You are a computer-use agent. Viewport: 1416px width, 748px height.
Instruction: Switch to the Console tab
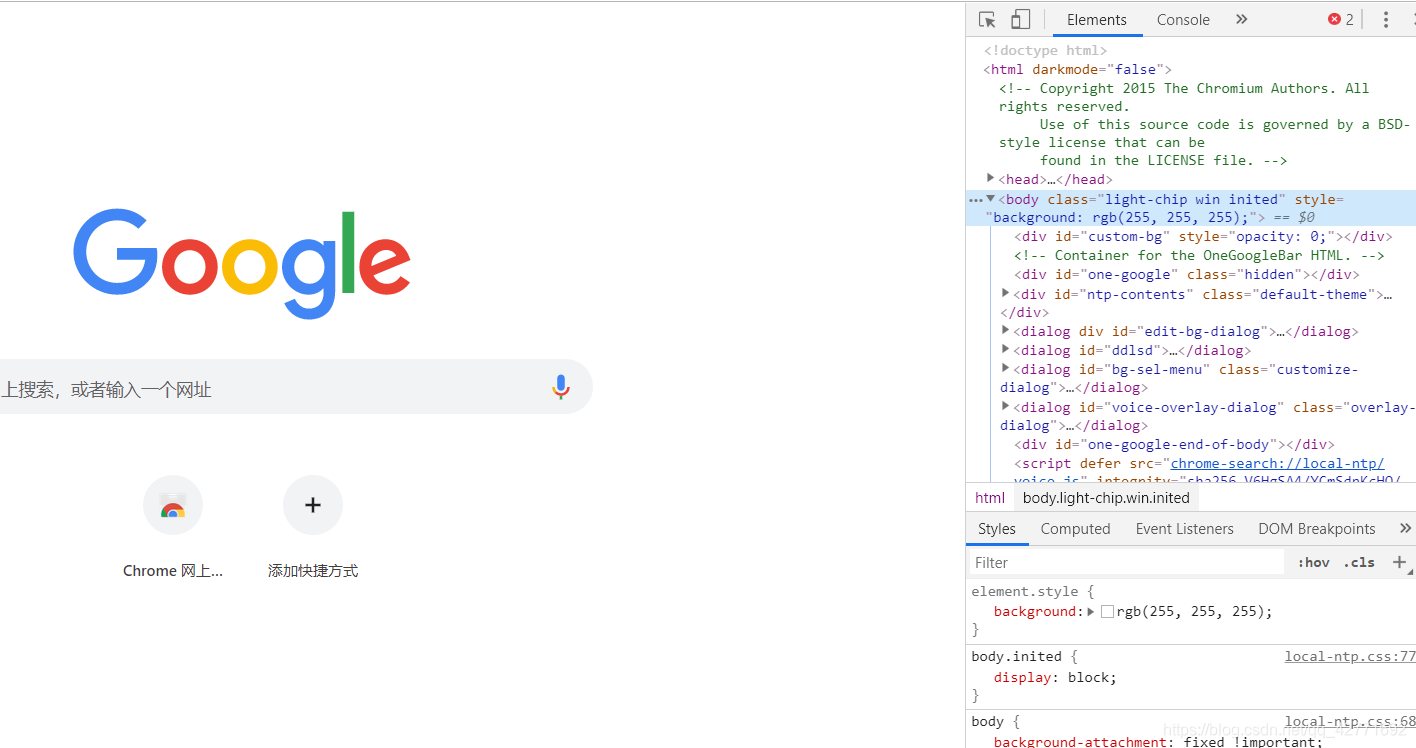coord(1183,19)
